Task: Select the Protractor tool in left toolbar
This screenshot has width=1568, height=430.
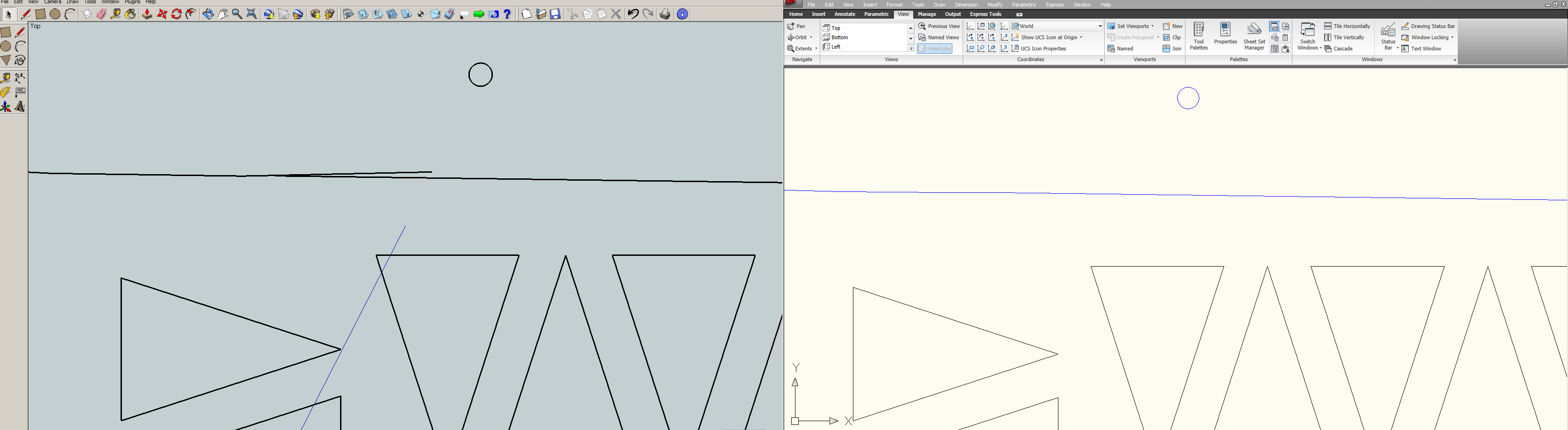Action: (x=6, y=92)
